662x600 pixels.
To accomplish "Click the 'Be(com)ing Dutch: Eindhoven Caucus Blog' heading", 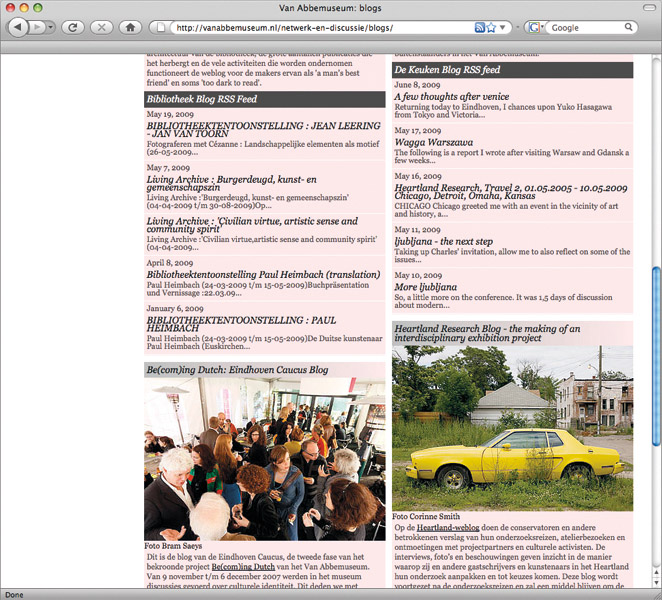I will pyautogui.click(x=237, y=369).
